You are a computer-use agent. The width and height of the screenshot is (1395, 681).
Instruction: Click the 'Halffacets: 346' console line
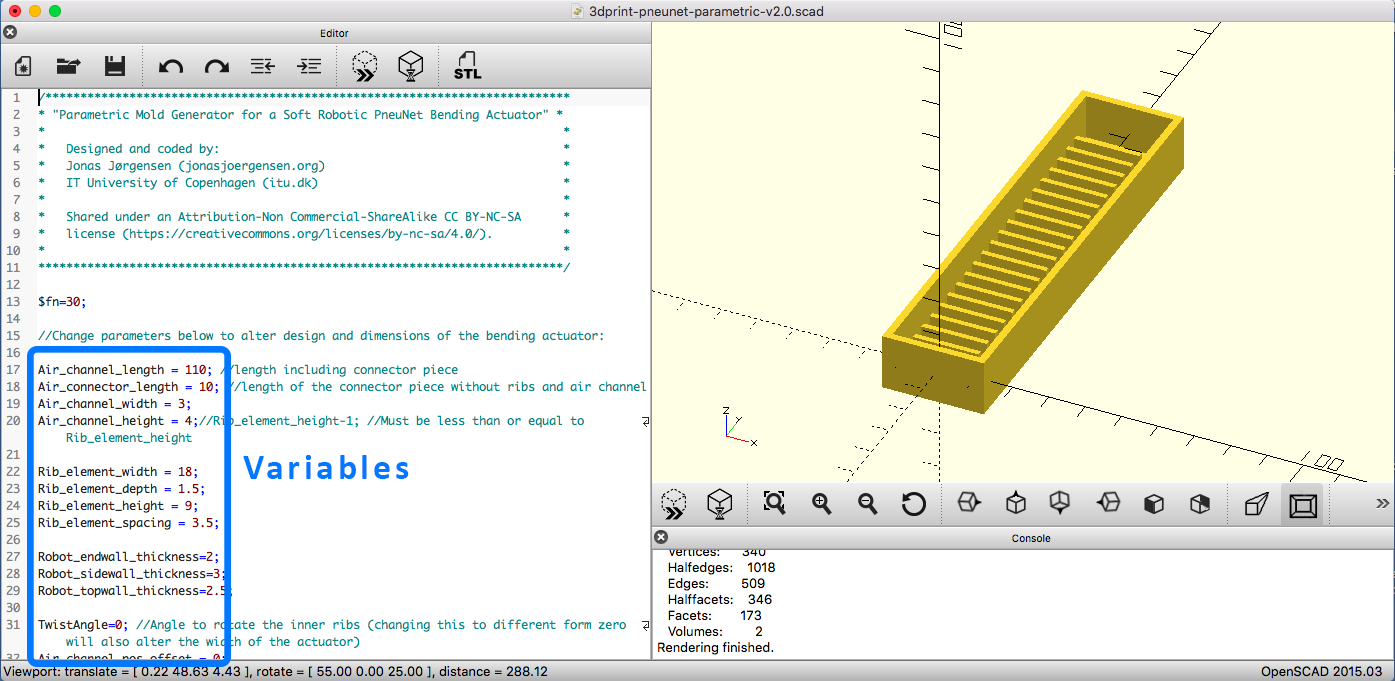(x=719, y=599)
